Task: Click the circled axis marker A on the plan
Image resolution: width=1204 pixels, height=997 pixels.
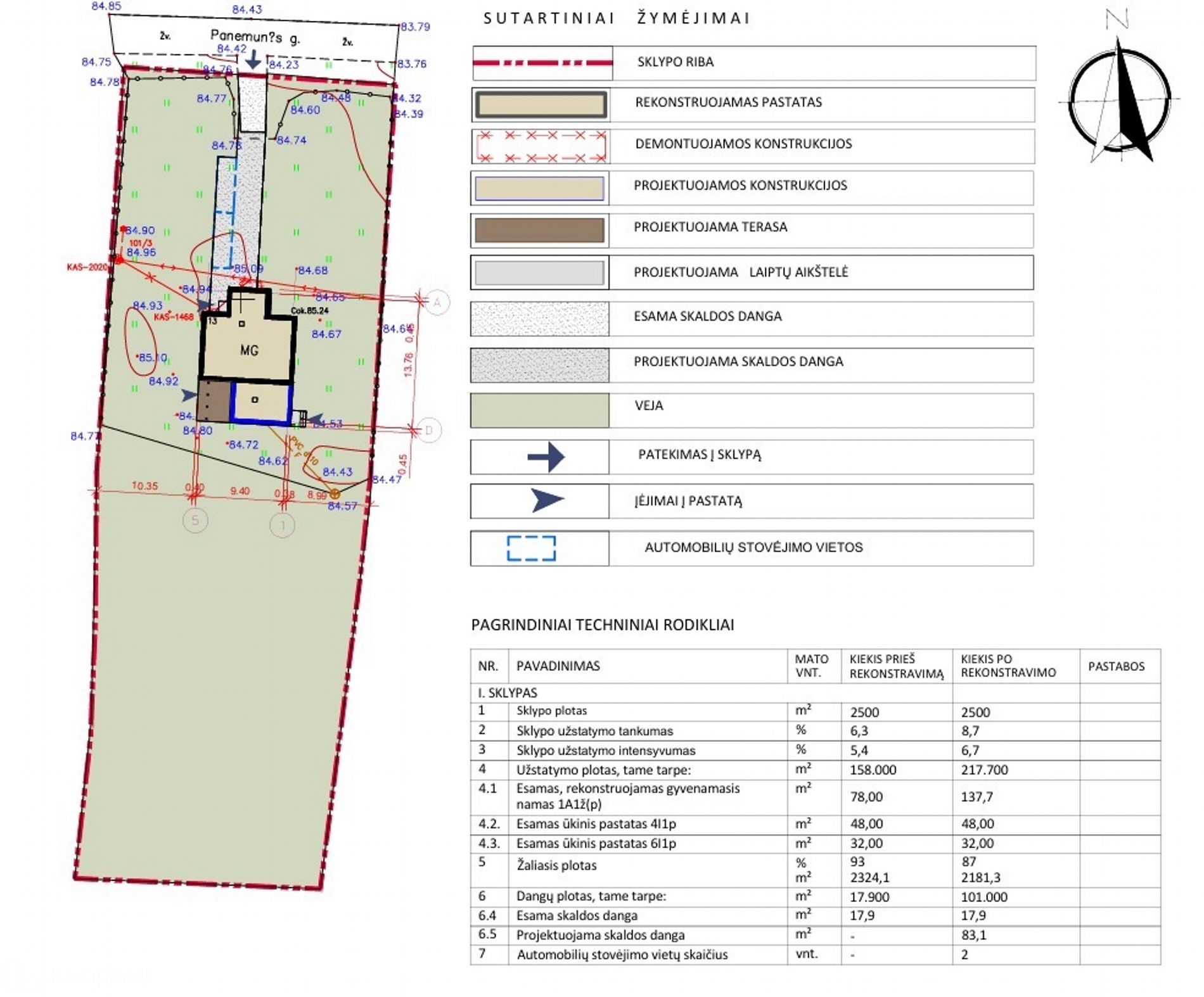Action: (x=437, y=303)
